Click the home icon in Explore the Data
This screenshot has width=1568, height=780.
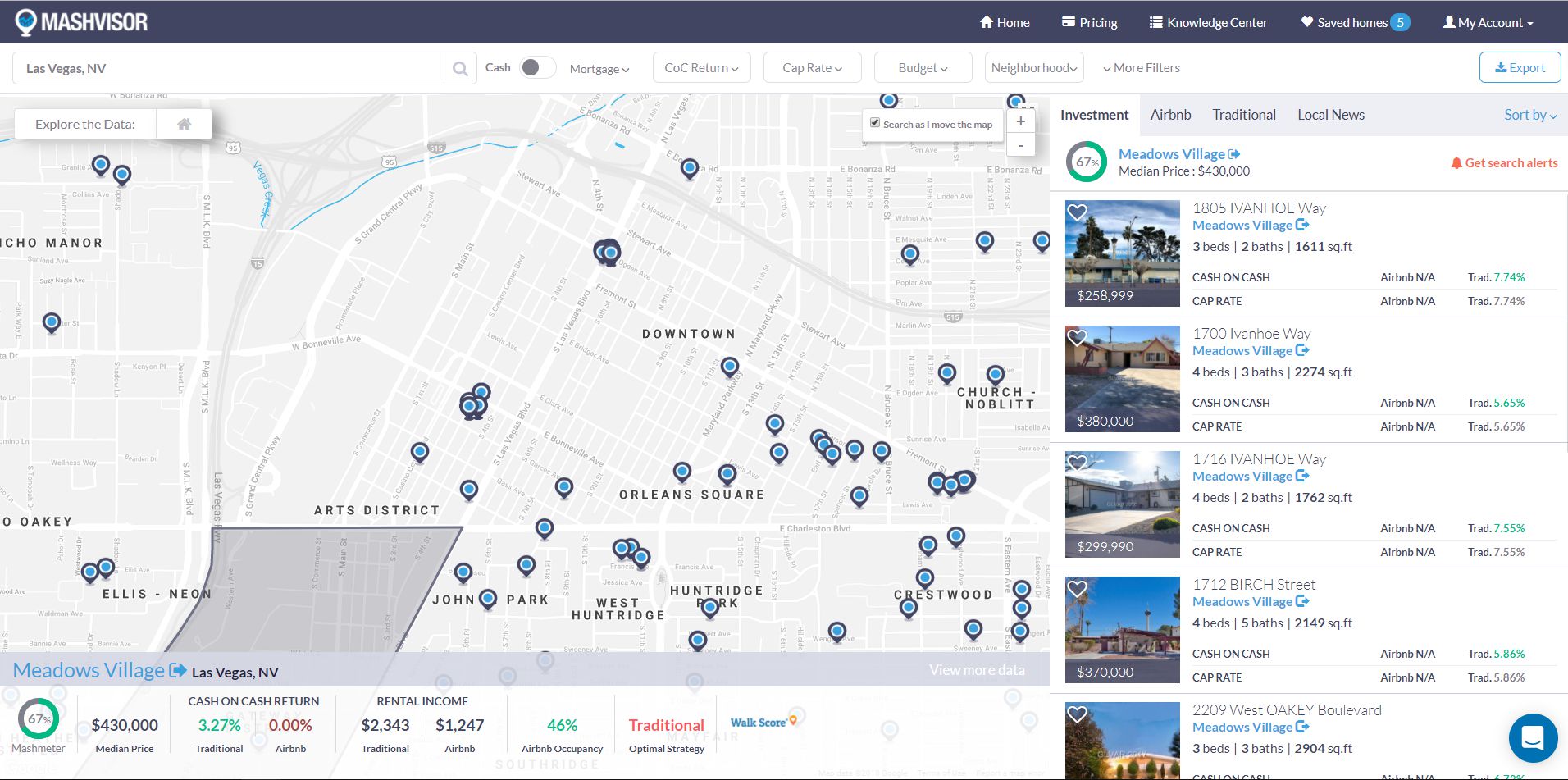185,124
